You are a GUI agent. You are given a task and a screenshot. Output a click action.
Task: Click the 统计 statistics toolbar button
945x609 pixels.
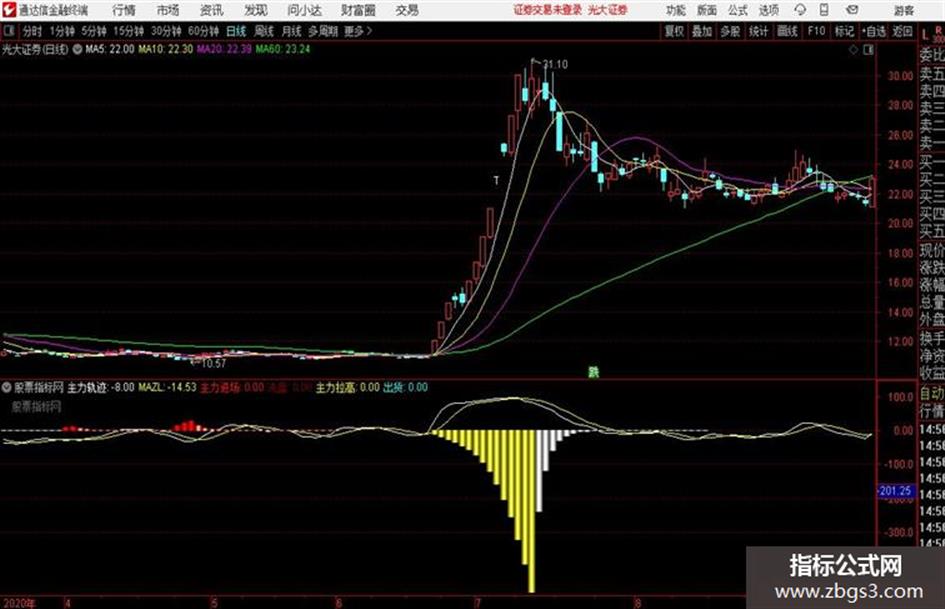click(759, 31)
